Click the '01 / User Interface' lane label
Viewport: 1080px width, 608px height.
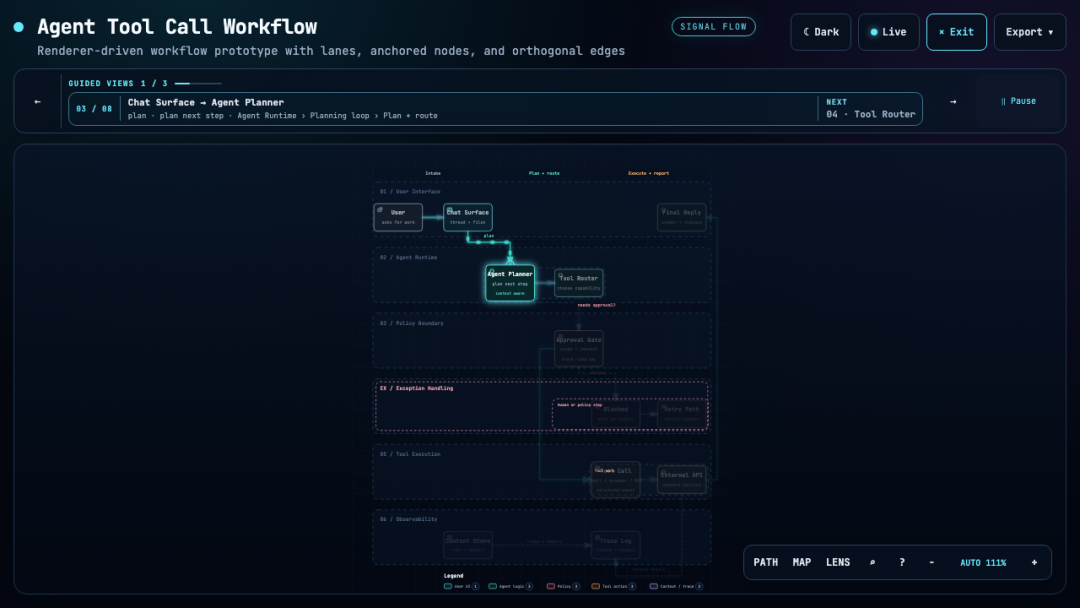click(410, 191)
